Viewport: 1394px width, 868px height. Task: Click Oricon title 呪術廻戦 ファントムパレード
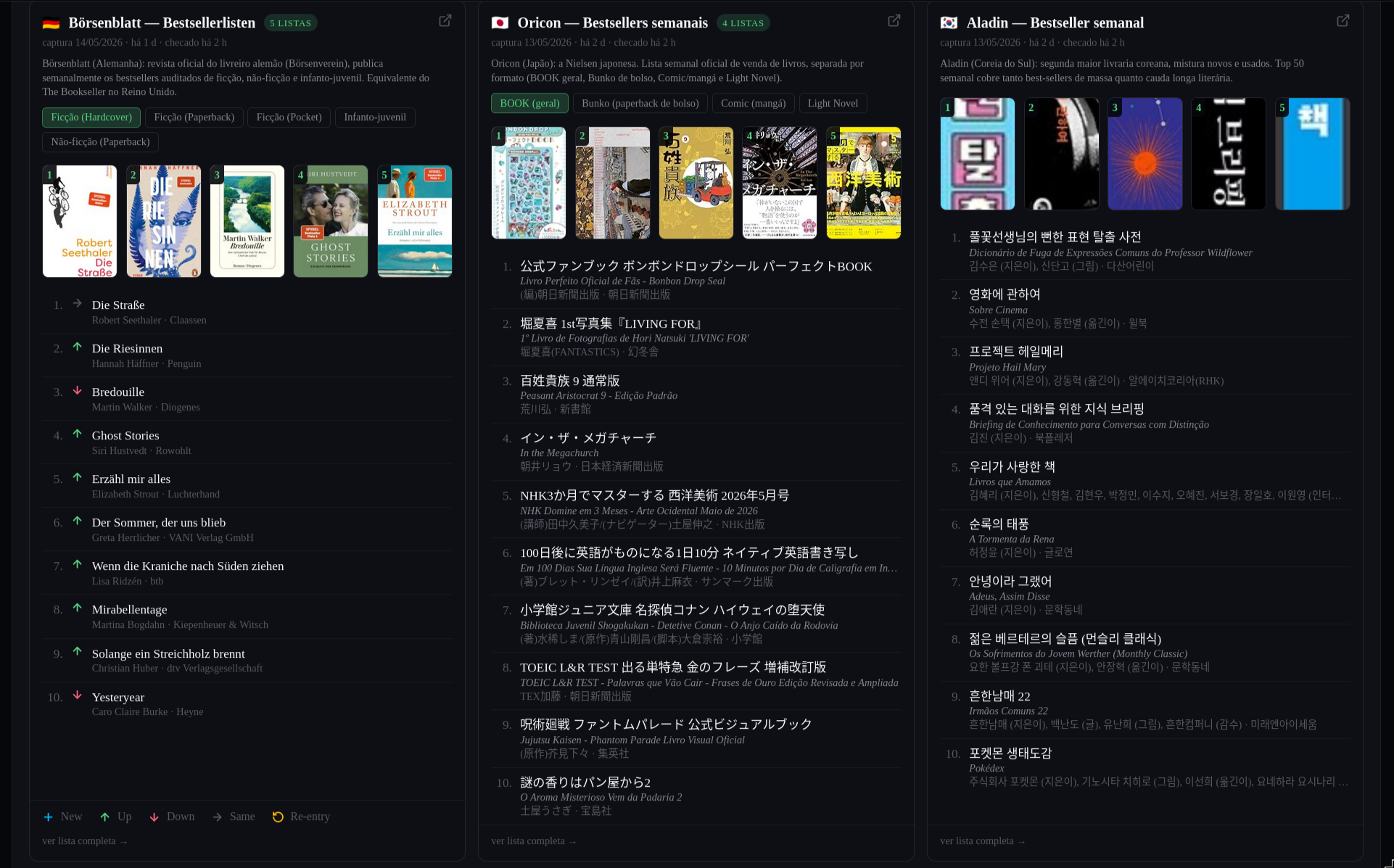[666, 724]
